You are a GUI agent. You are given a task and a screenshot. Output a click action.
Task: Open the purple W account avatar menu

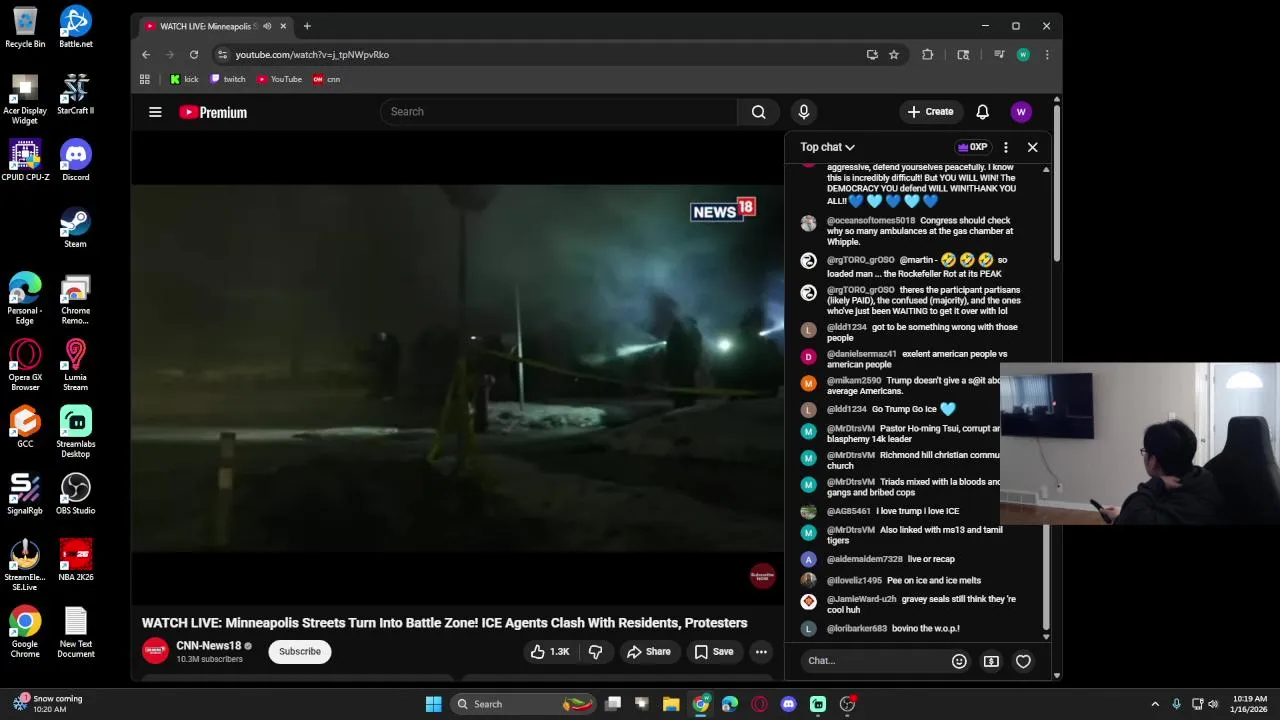(x=1021, y=112)
